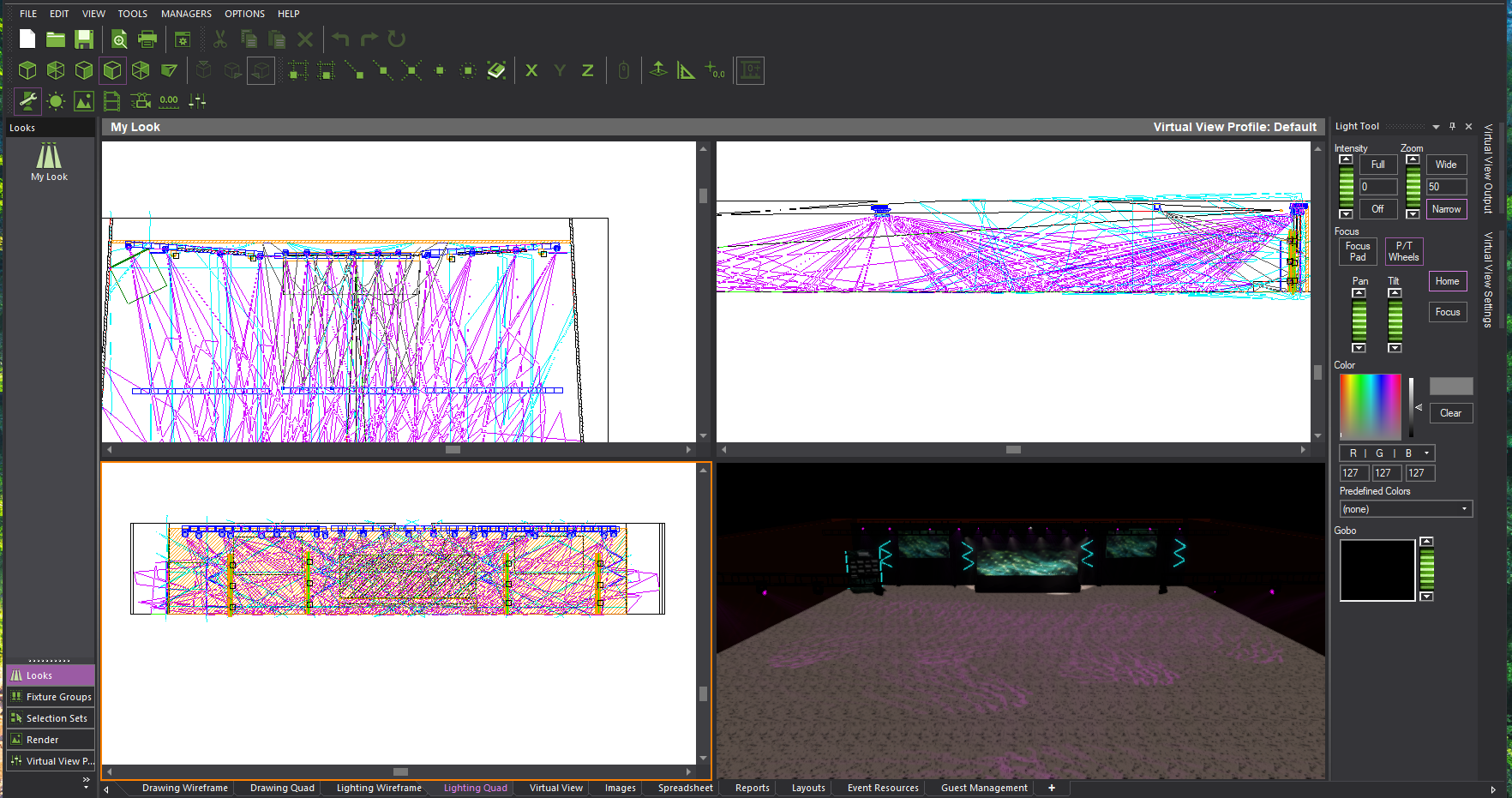Click the save floppy disk icon
Viewport: 1512px width, 798px height.
tap(83, 39)
